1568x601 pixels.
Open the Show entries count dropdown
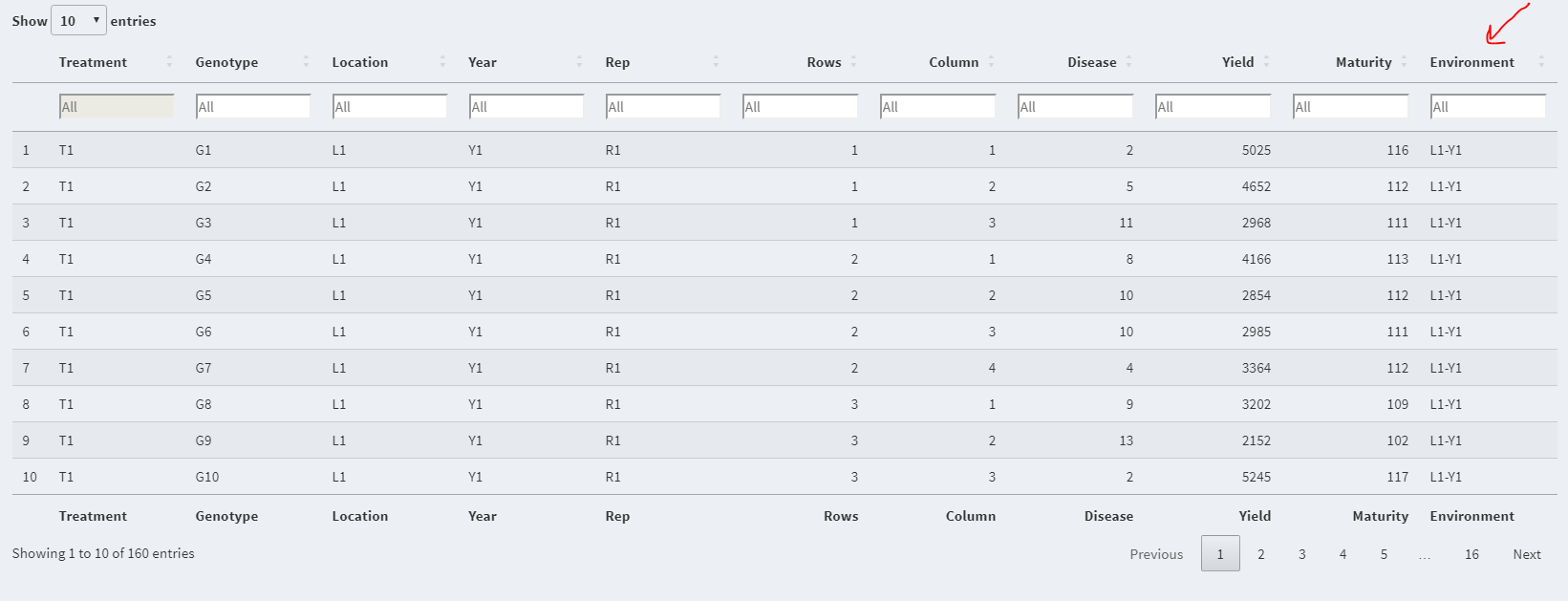point(78,21)
